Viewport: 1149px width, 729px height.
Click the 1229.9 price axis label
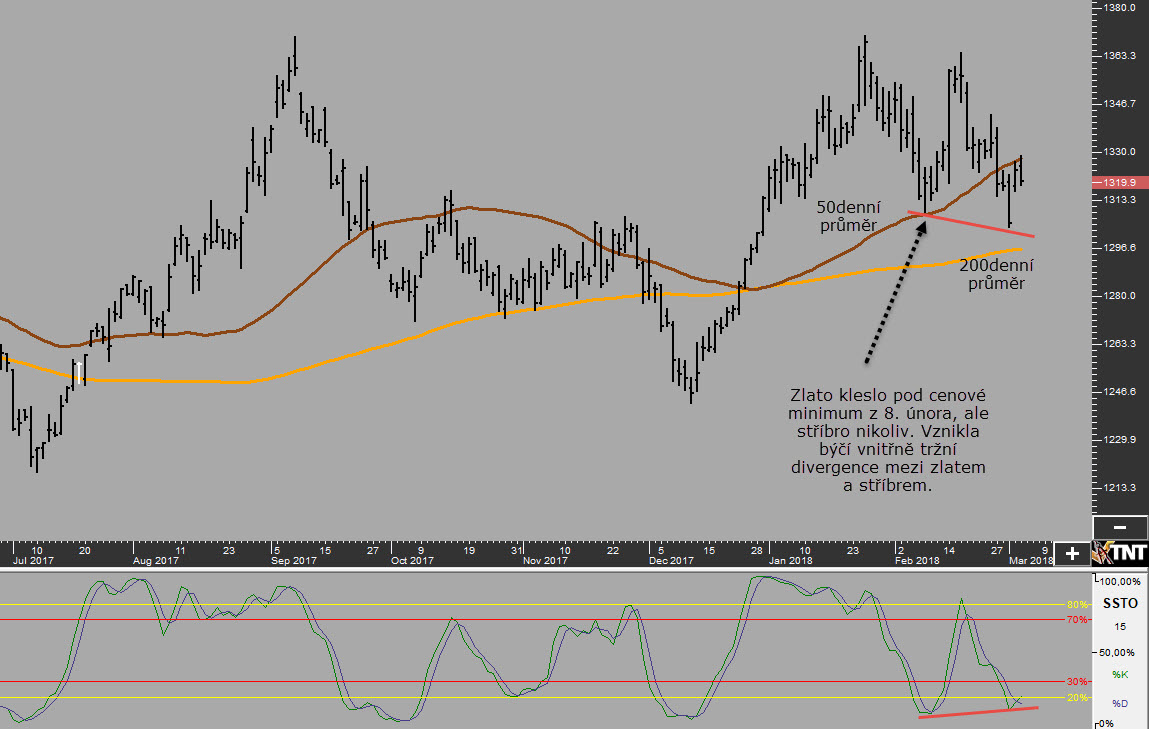click(x=1119, y=440)
